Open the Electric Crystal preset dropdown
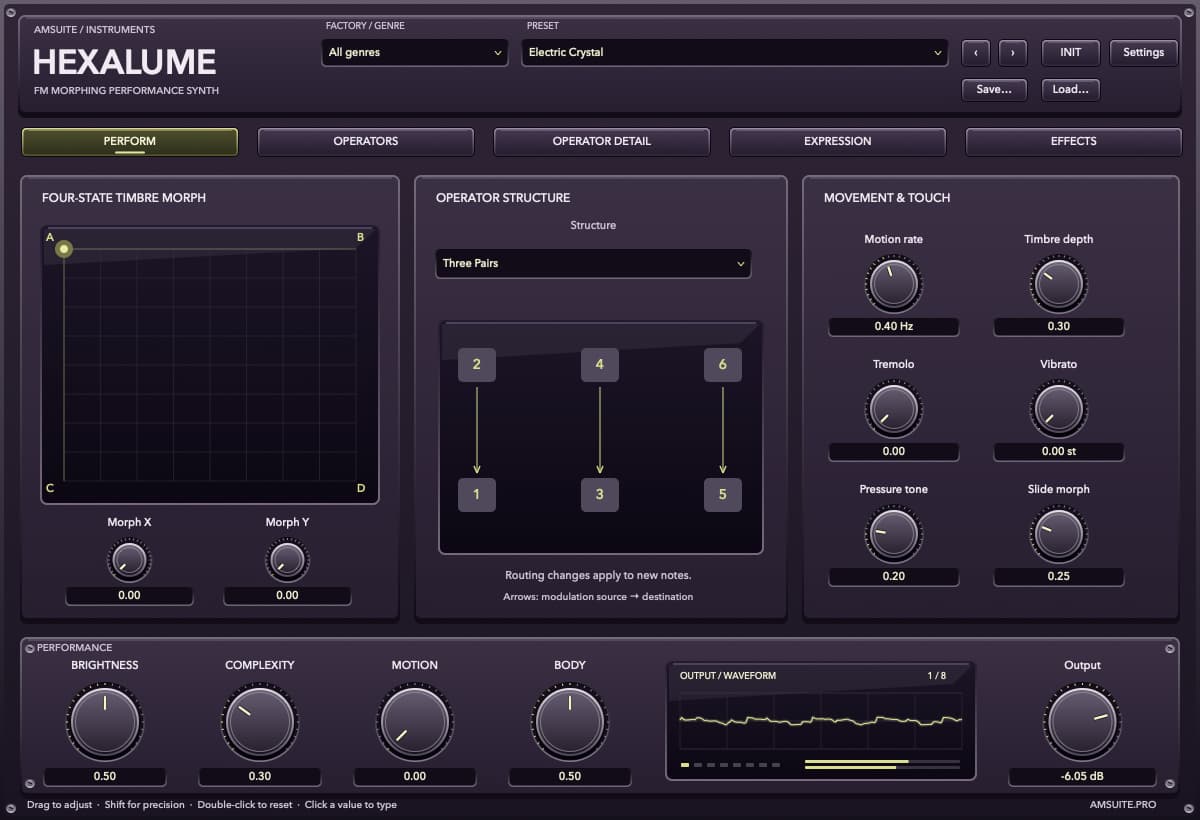 735,53
